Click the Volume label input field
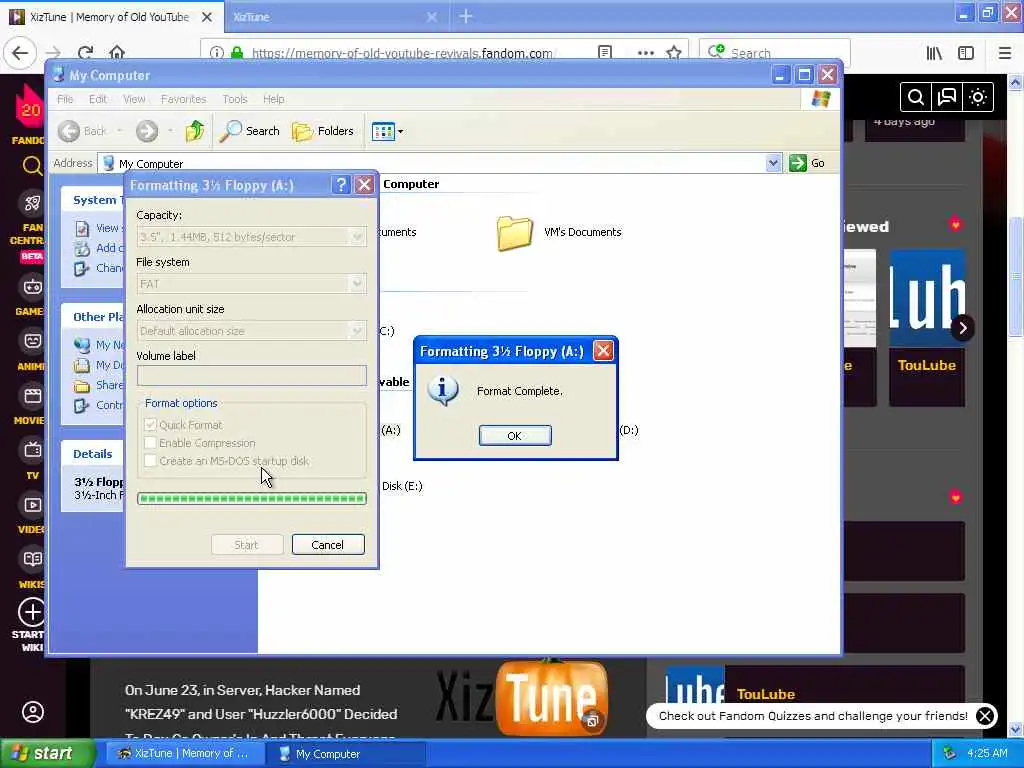 coord(251,376)
